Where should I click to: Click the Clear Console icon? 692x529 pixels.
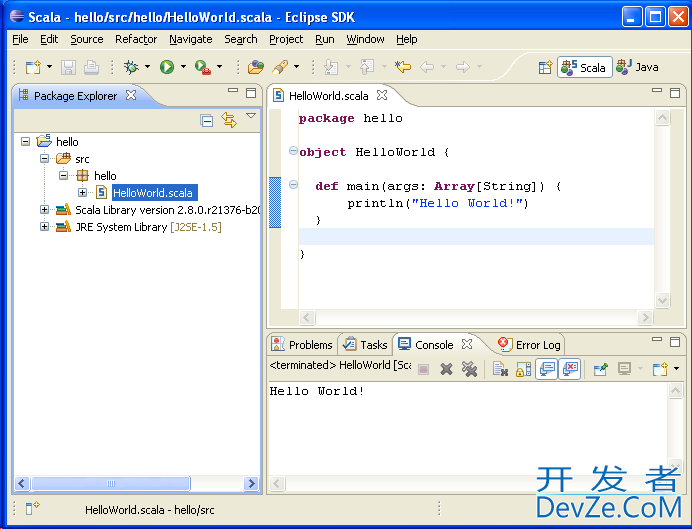pos(500,369)
